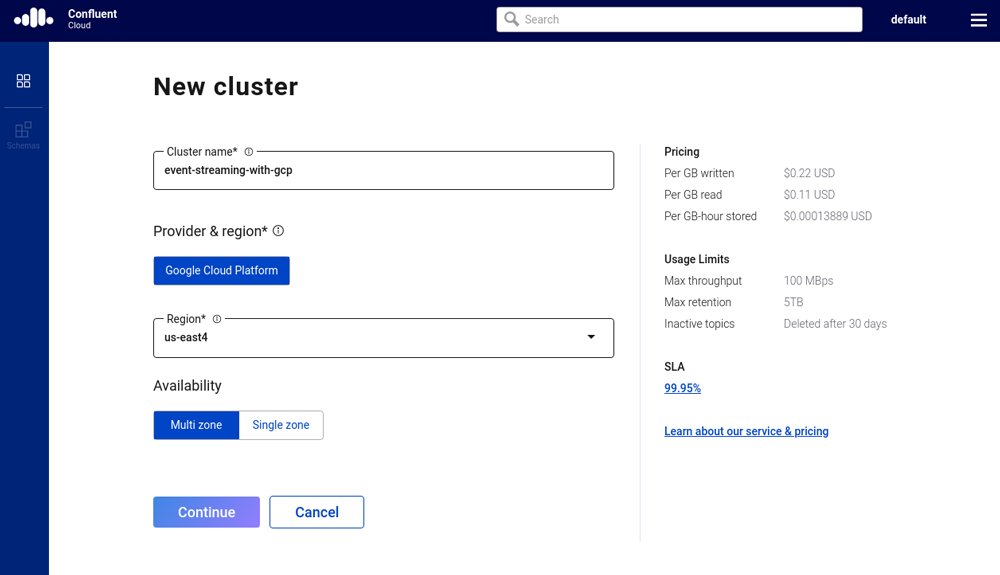Click the New cluster heading
This screenshot has width=1000, height=575.
226,87
